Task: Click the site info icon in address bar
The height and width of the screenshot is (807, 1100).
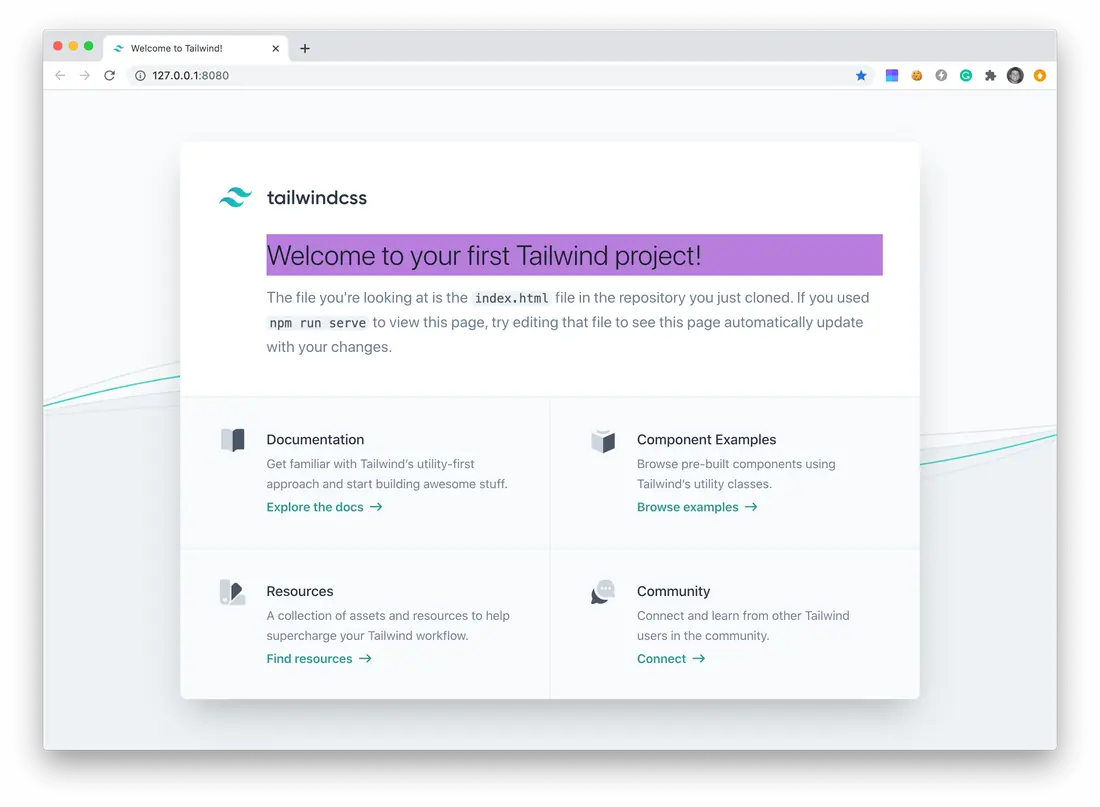Action: (140, 76)
